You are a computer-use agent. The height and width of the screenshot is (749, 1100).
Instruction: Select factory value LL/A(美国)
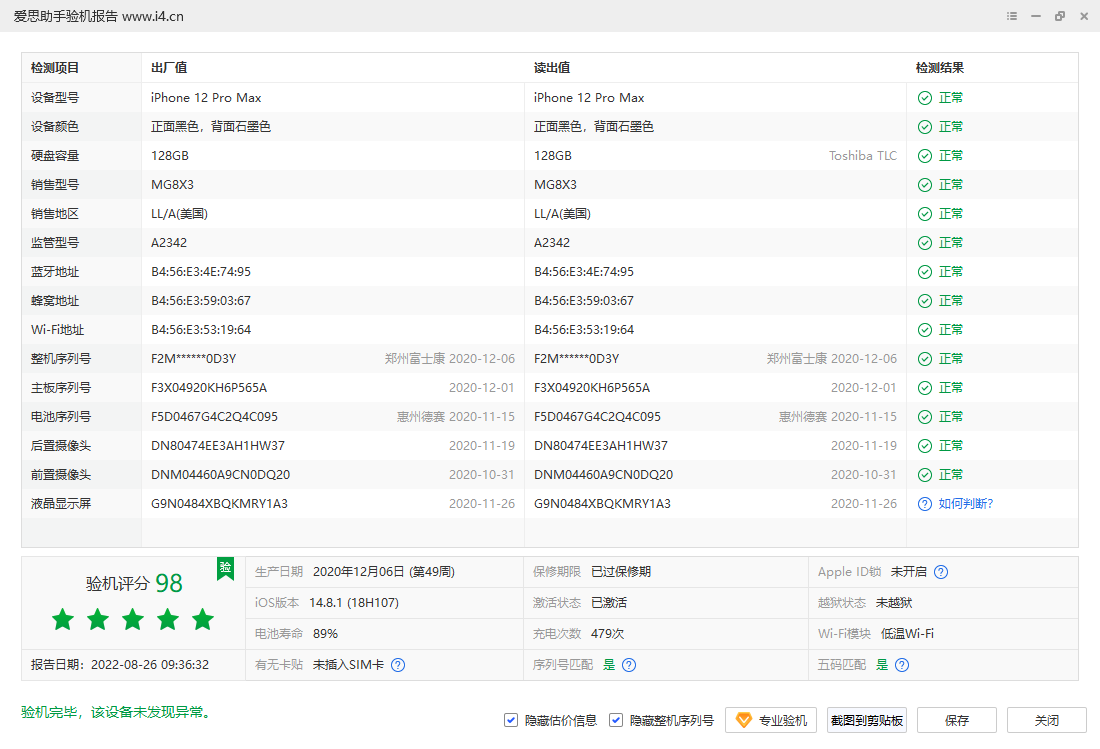click(180, 214)
